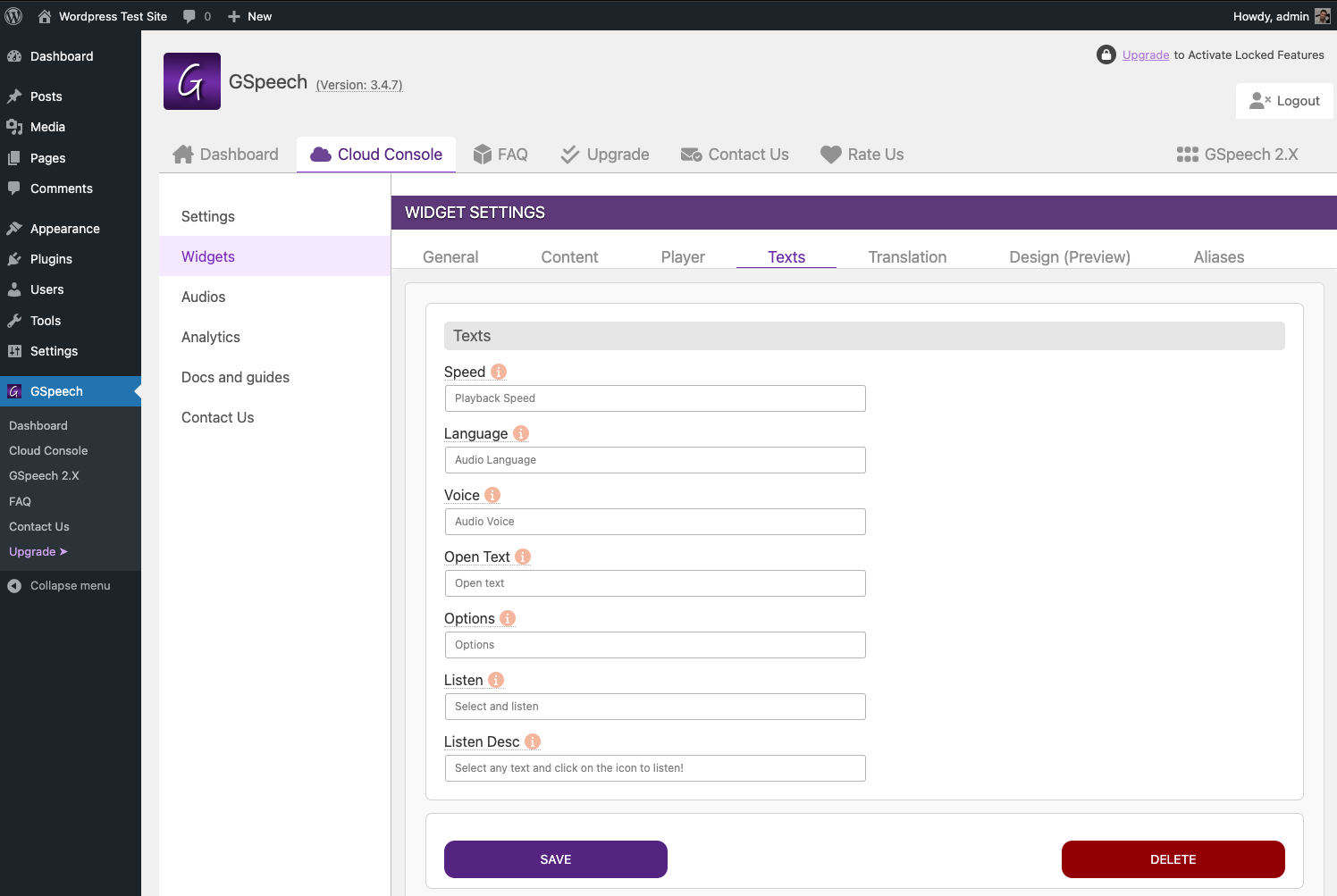Open the Upgrade tab with checkmark
This screenshot has height=896, width=1337.
(605, 155)
